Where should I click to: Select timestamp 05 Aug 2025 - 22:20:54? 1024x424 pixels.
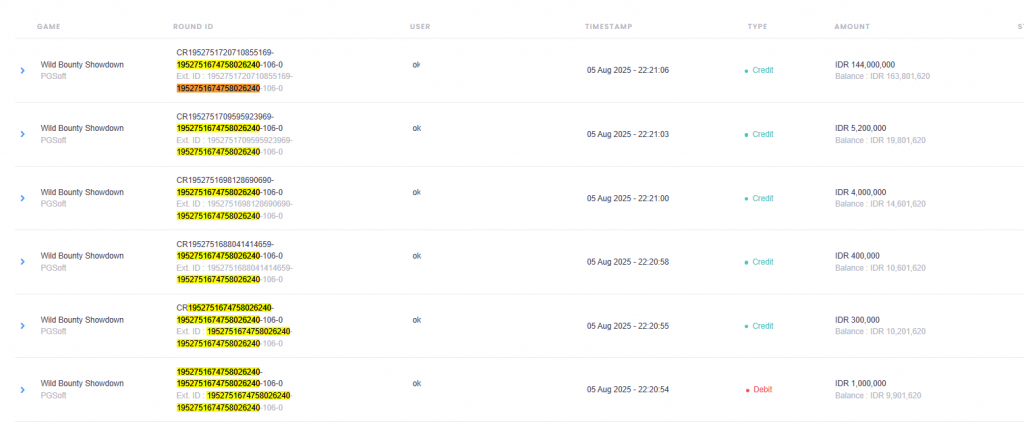click(x=628, y=389)
